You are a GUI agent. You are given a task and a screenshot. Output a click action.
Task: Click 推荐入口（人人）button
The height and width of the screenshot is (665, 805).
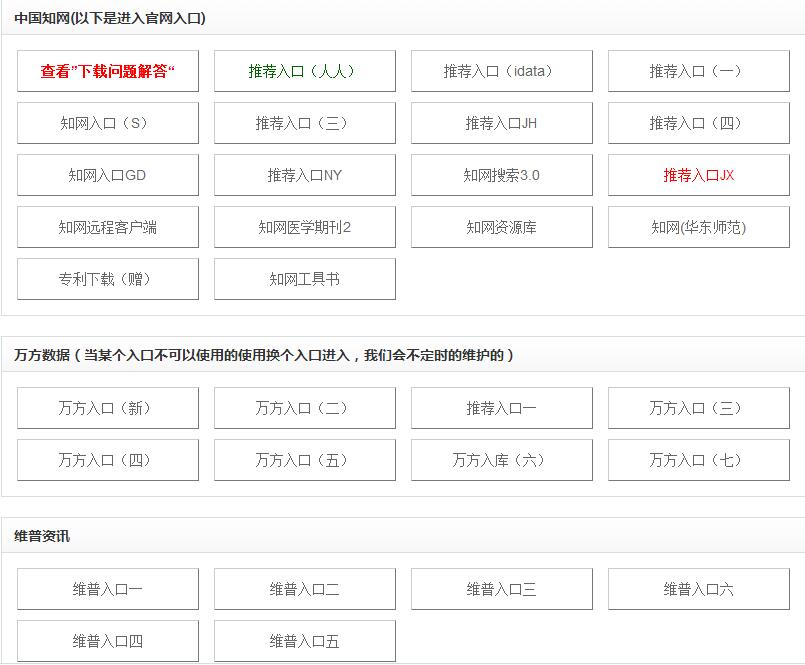point(305,71)
